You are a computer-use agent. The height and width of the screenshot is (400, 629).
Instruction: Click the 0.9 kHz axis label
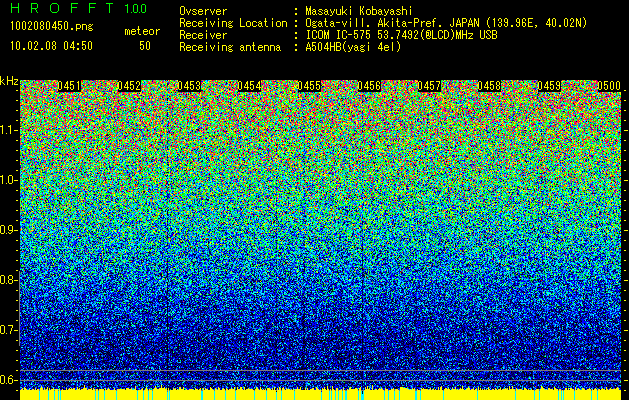pos(8,230)
